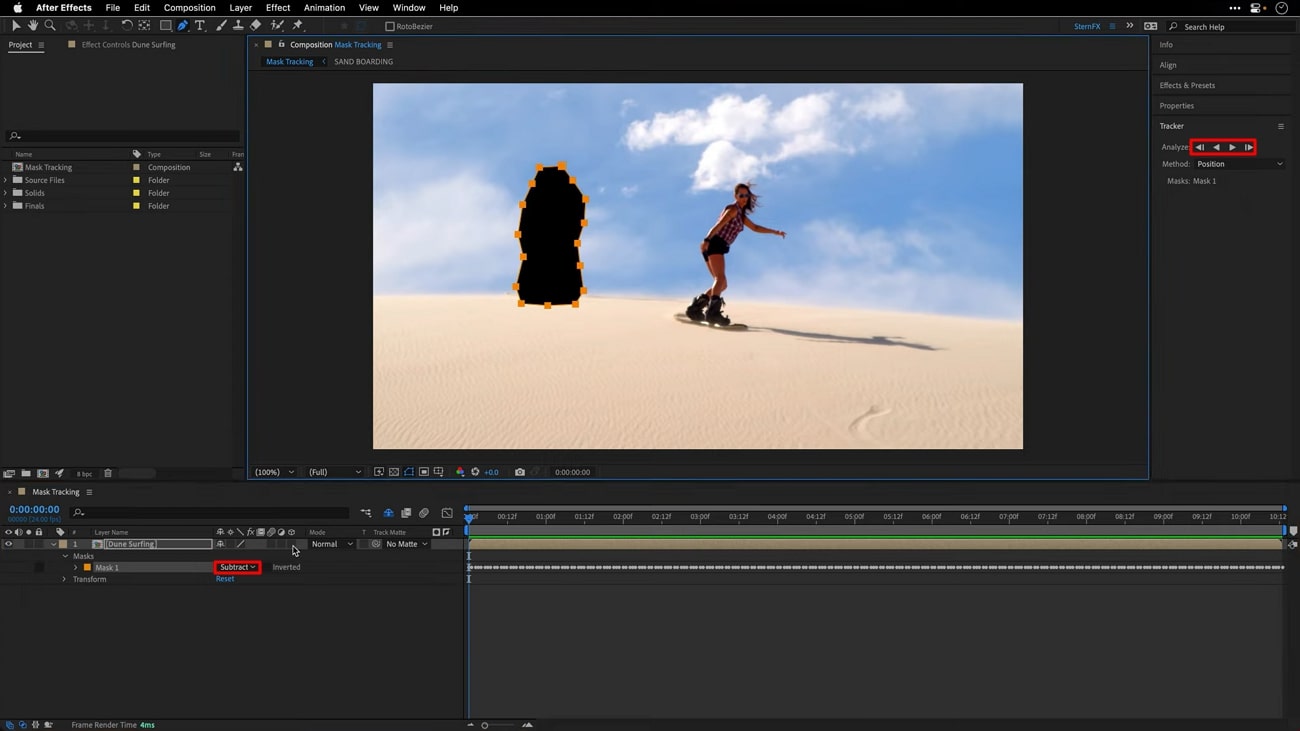Open the Layer menu
The height and width of the screenshot is (731, 1300).
240,8
